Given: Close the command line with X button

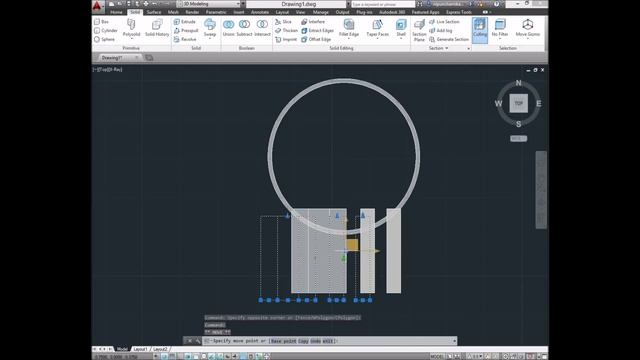Looking at the screenshot, I should point(189,341).
